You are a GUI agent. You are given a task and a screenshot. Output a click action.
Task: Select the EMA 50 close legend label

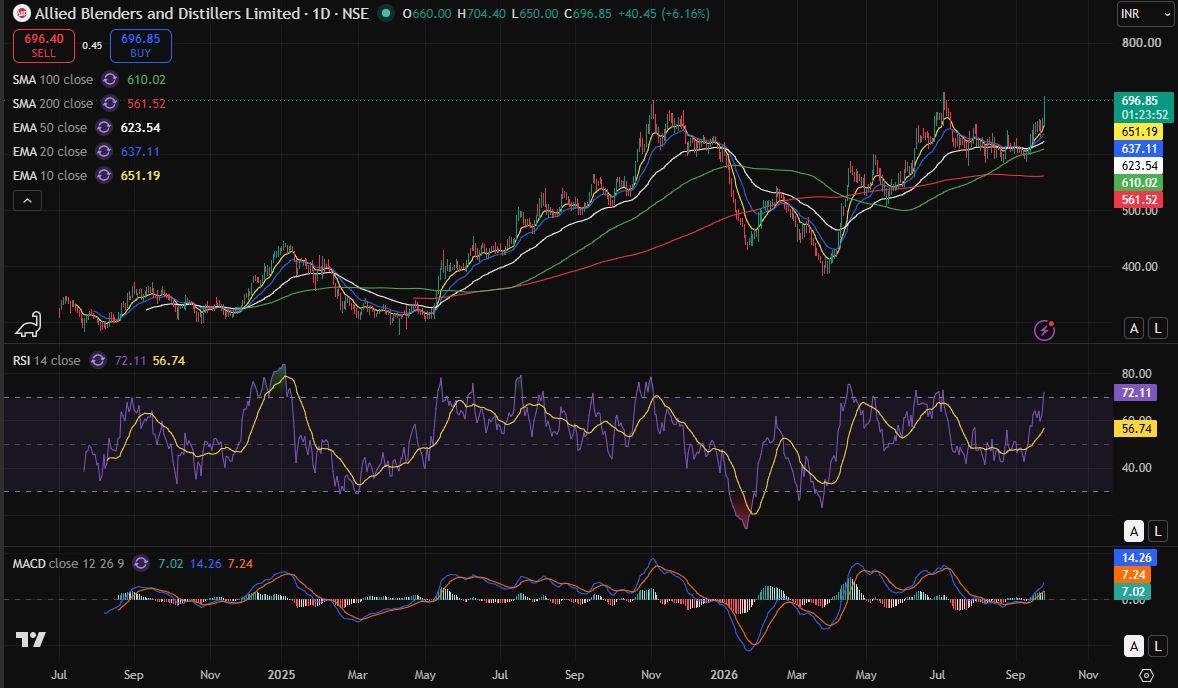tap(50, 128)
